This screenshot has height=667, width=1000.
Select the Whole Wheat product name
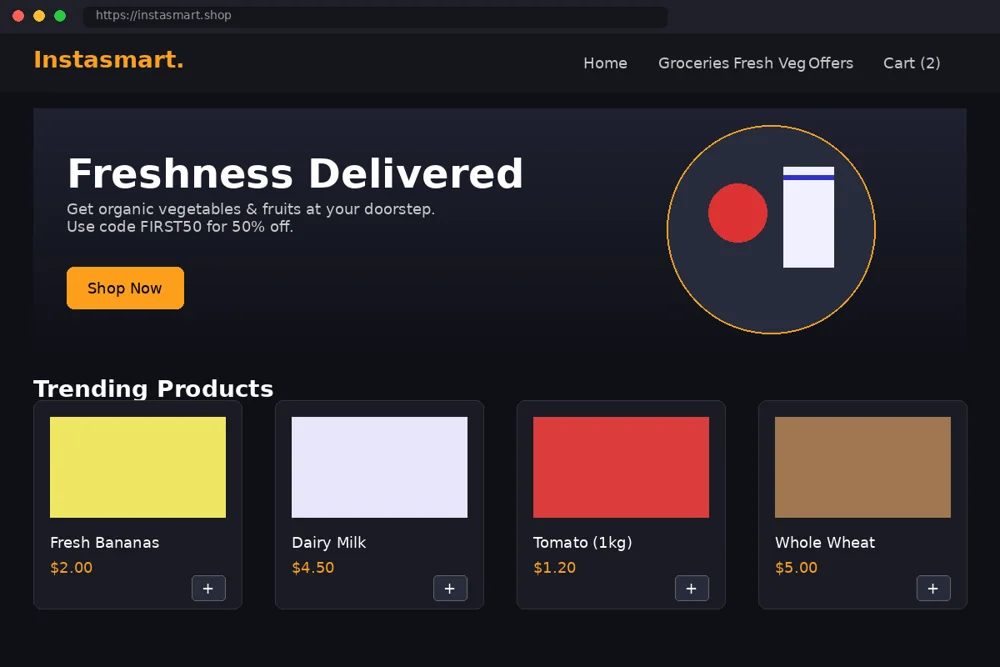825,543
